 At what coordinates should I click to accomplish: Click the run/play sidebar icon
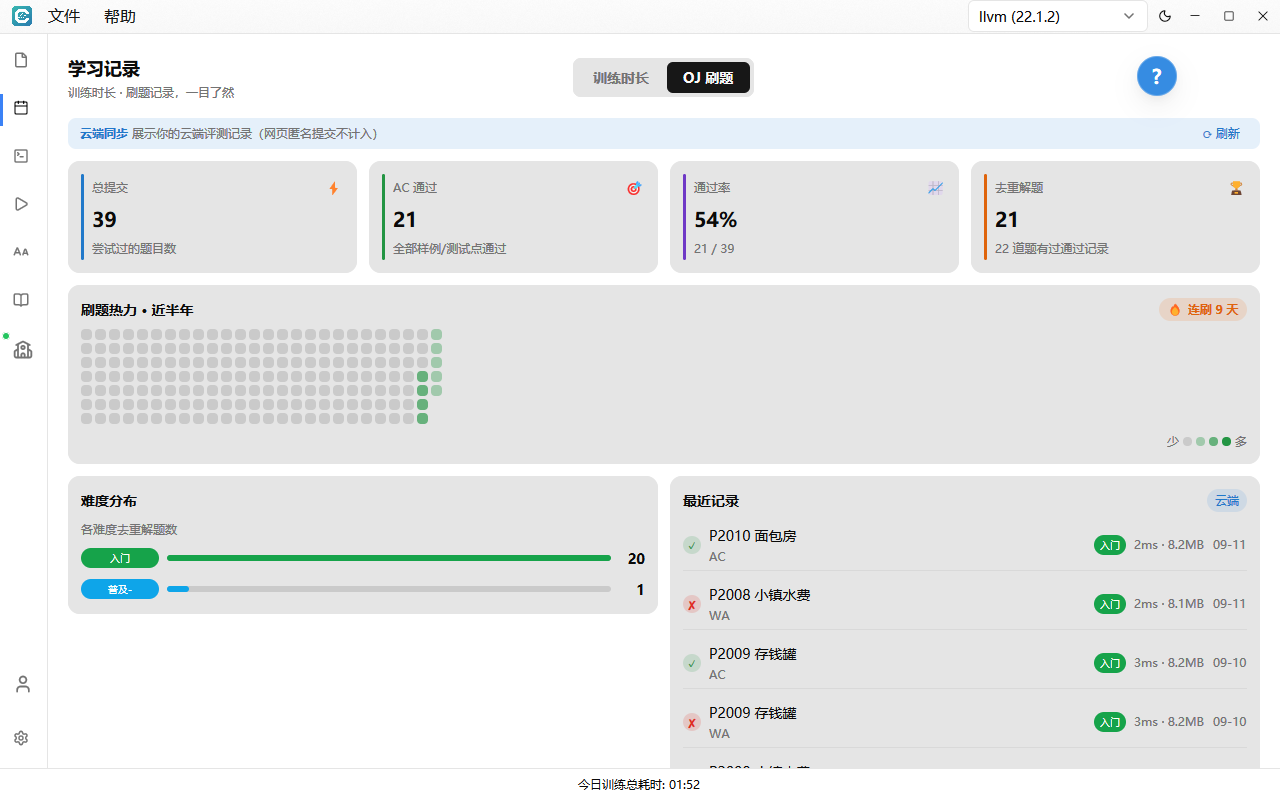pos(21,204)
